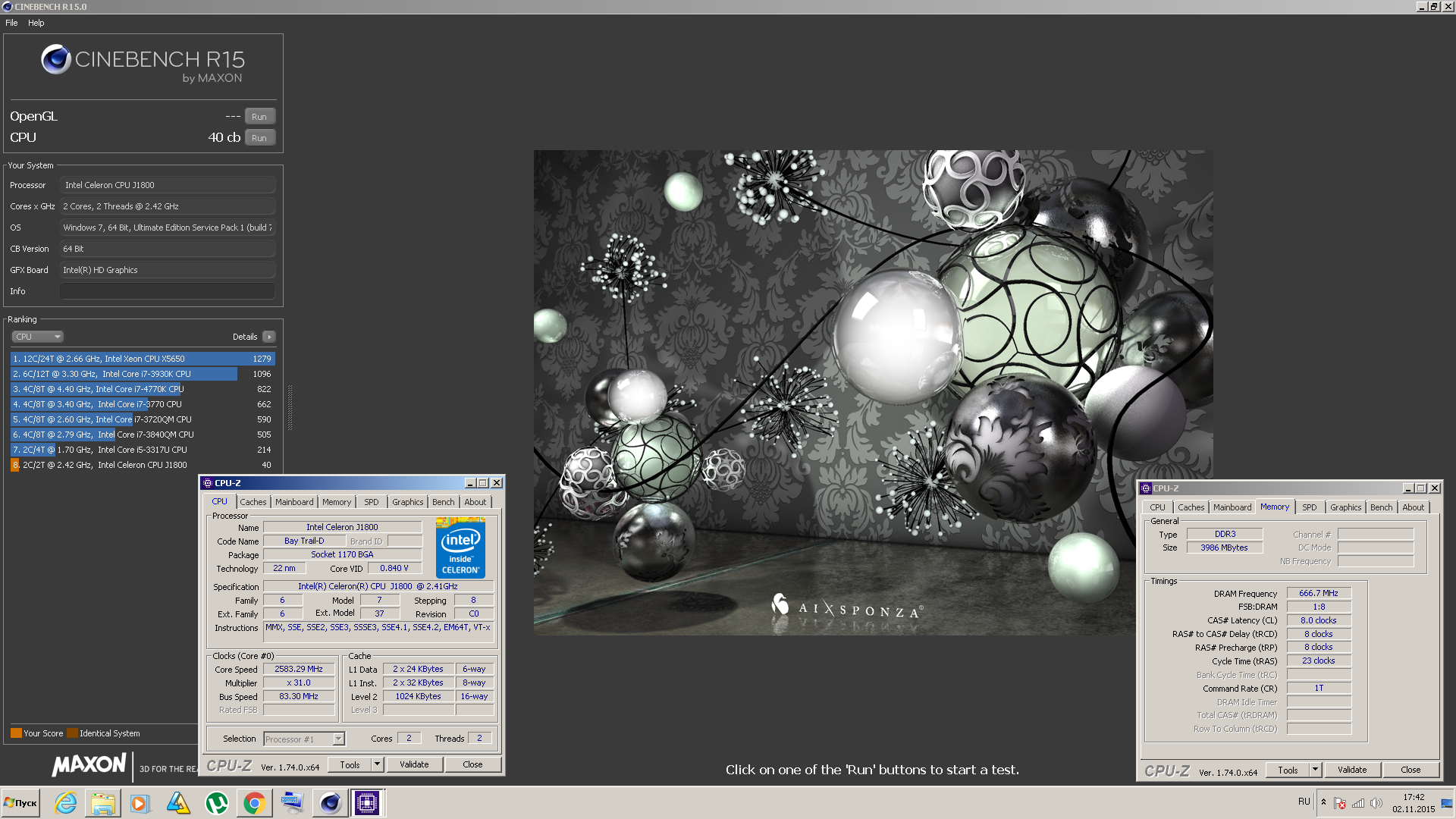The image size is (1456, 819).
Task: Select ranking row Intel Xeon CPU X5650
Action: point(143,359)
